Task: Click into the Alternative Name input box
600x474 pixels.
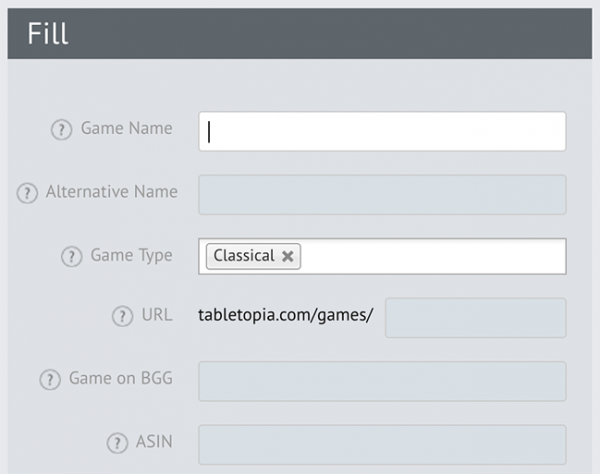Action: click(382, 194)
